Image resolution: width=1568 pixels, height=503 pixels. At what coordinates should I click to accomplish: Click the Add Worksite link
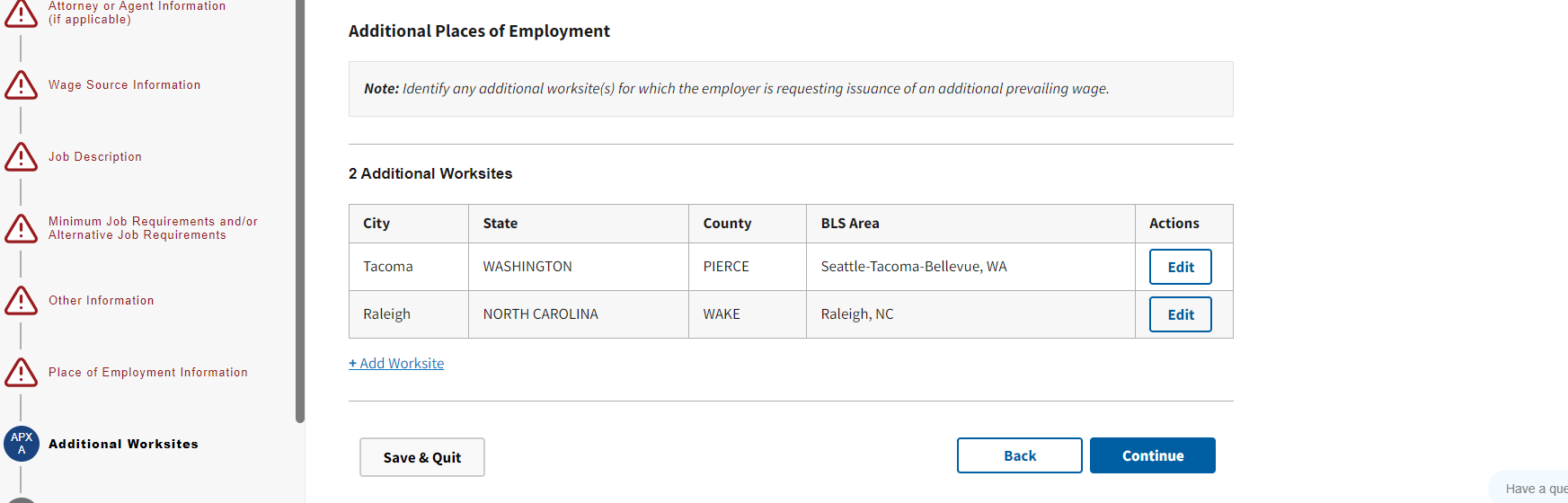point(396,364)
